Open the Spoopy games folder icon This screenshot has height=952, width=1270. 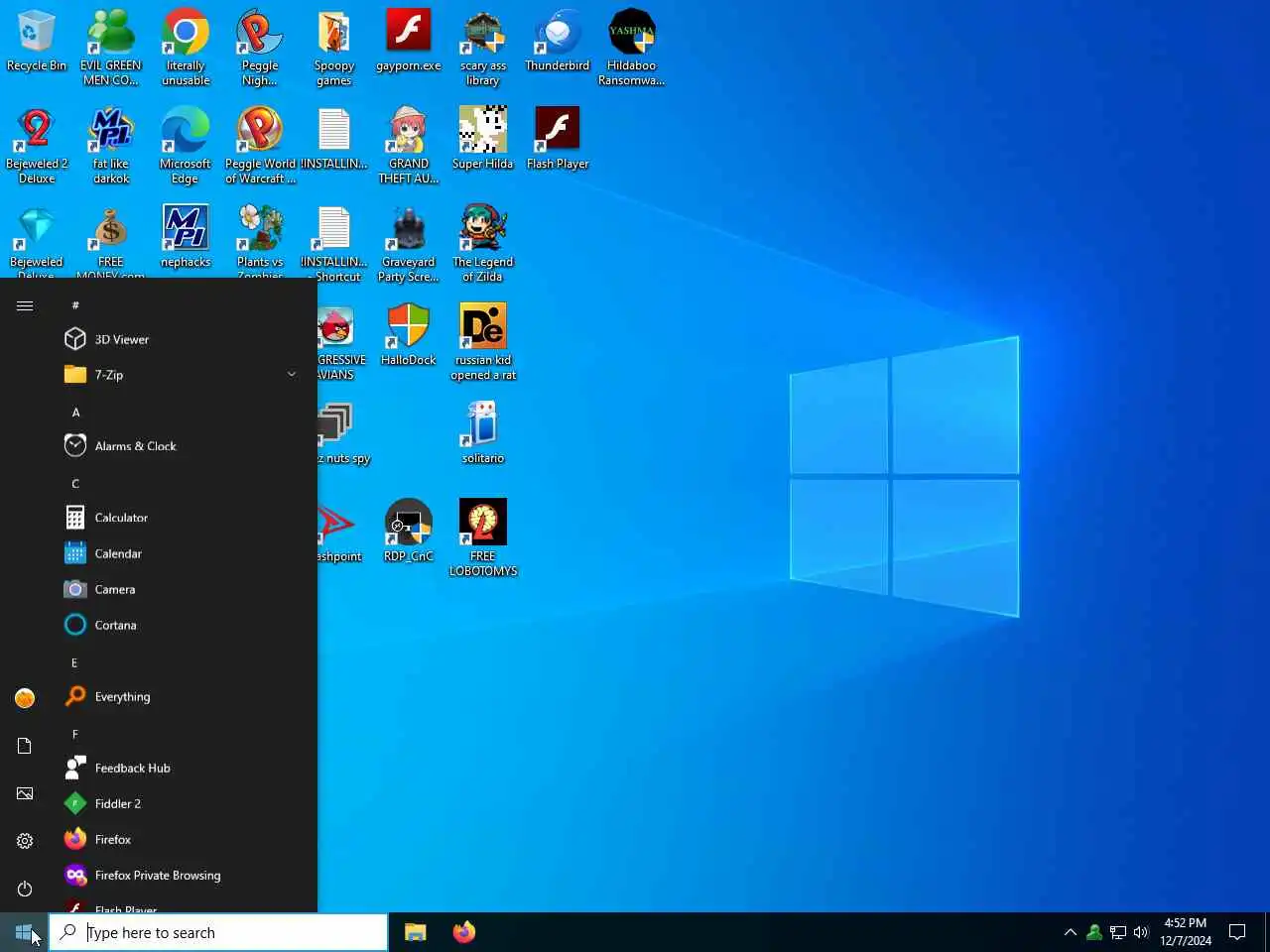(334, 48)
